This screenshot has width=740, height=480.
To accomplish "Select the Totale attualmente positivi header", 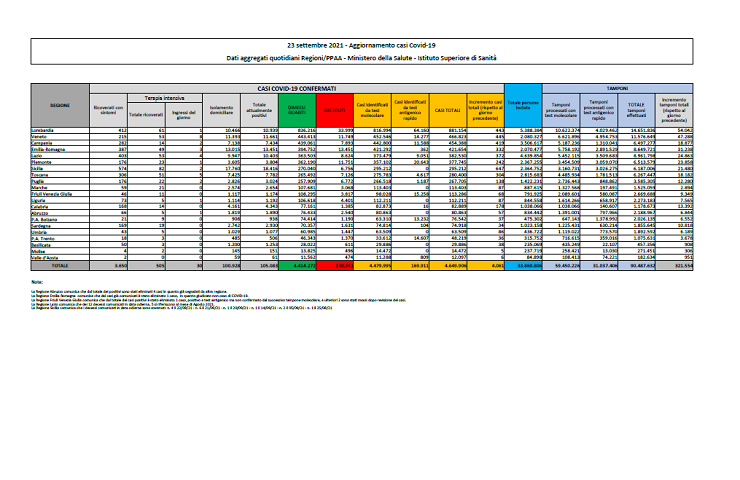I will coord(259,110).
